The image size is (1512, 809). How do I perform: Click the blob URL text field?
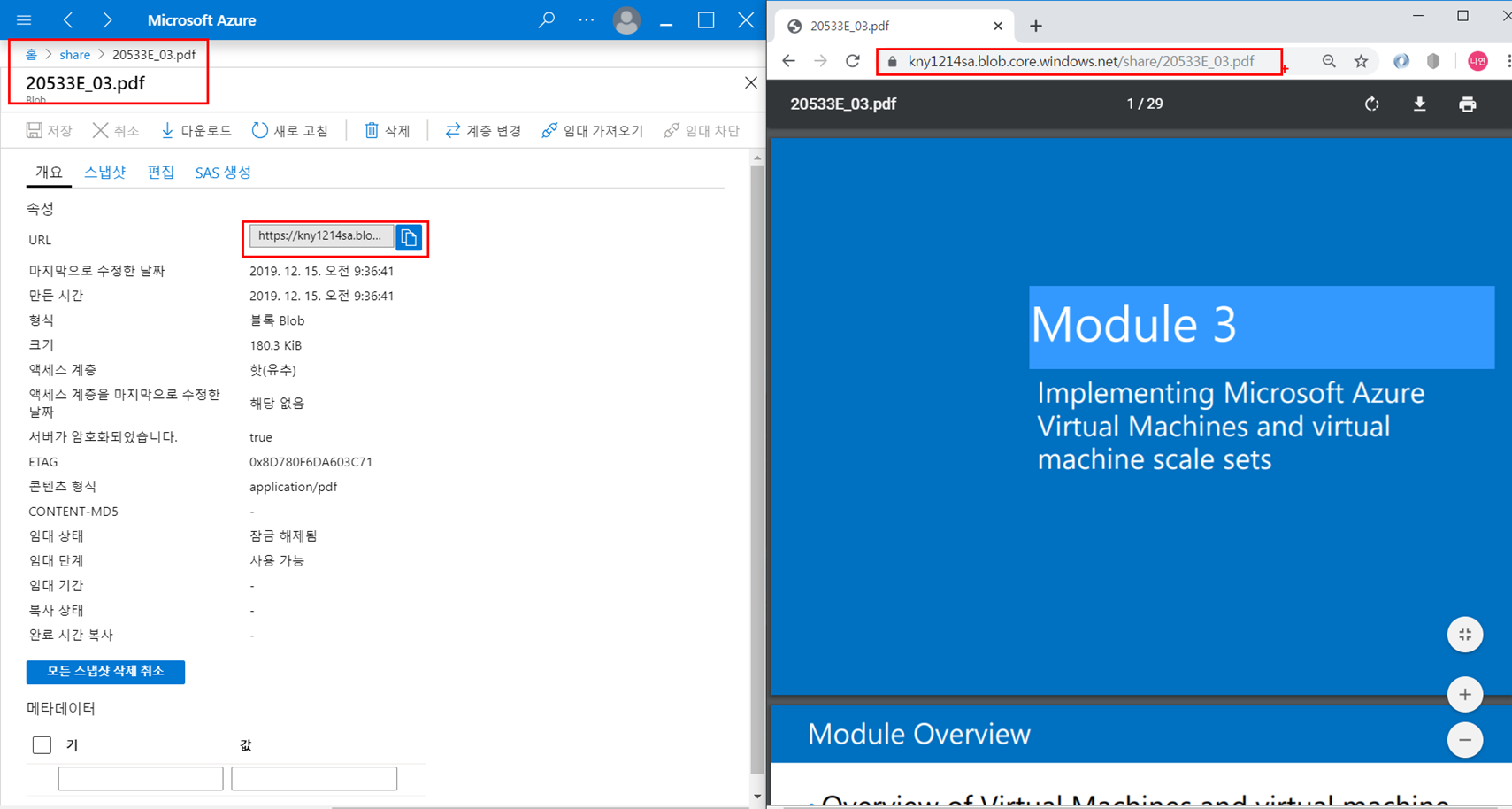tap(321, 236)
